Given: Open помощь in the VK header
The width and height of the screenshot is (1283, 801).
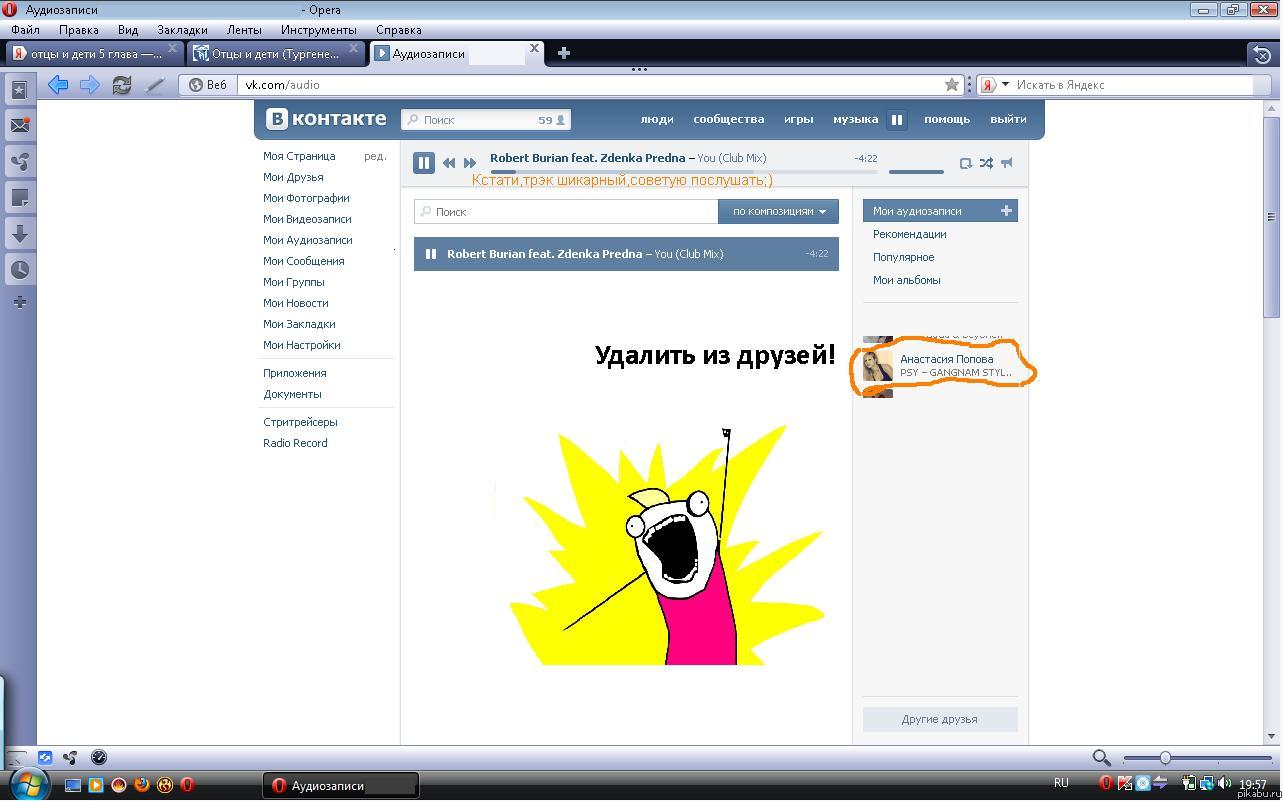Looking at the screenshot, I should [947, 119].
